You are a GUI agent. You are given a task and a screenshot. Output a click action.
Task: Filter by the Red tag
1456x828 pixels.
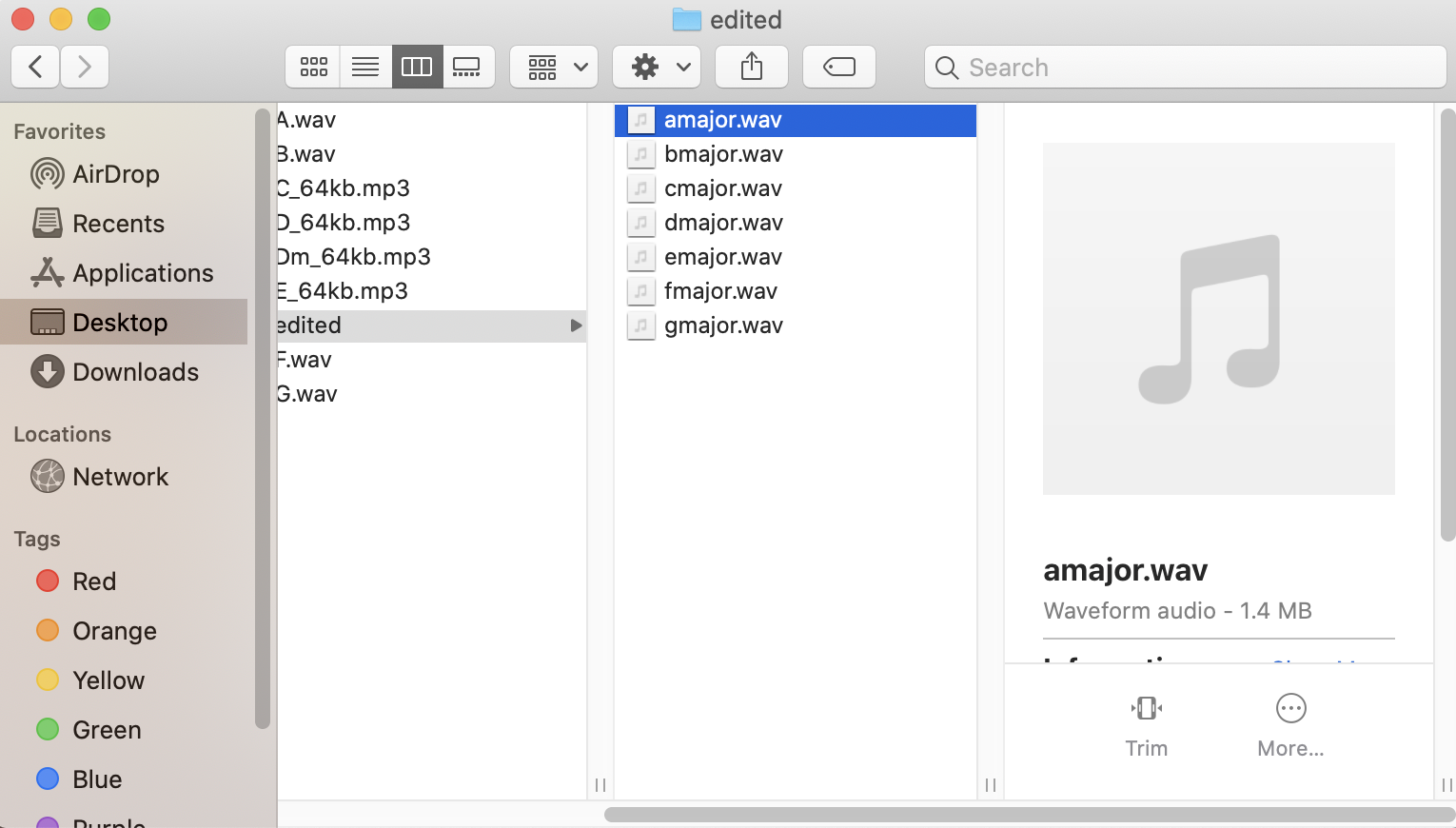pyautogui.click(x=124, y=582)
